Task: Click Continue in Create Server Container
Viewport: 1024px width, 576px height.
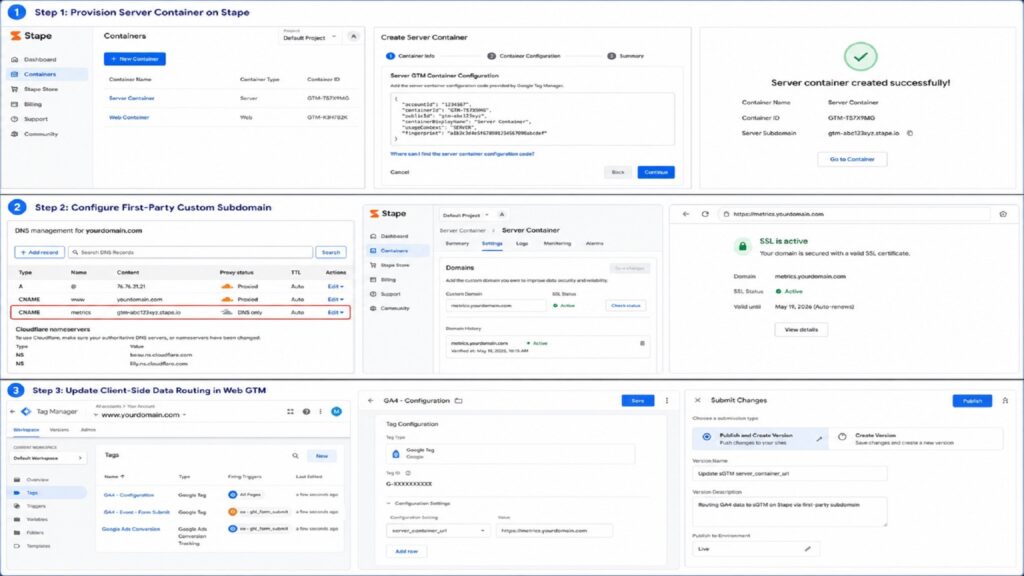Action: 656,172
